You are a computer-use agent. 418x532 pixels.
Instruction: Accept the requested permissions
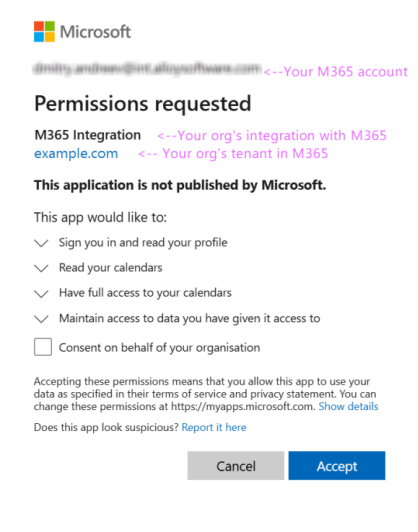[337, 466]
